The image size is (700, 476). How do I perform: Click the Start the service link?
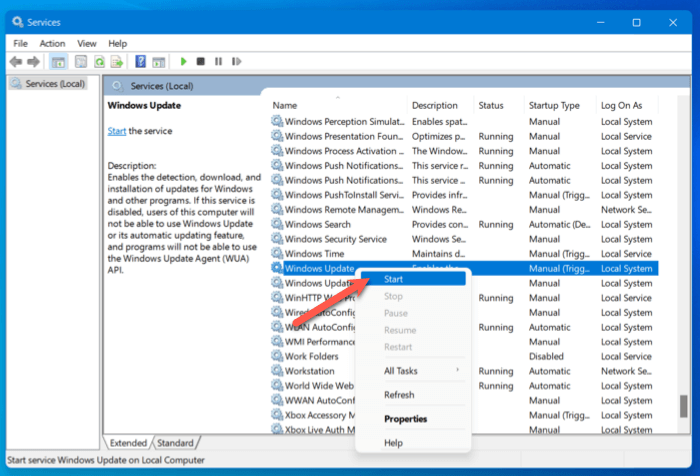[x=117, y=131]
